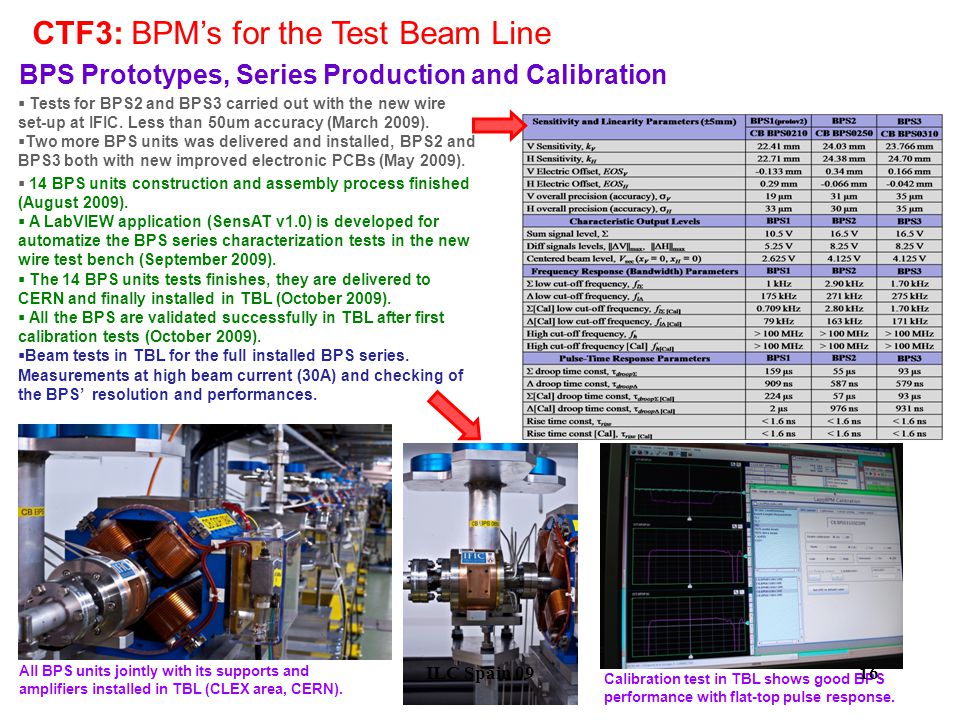Select the "V Sensitivity" row label

tap(561, 146)
